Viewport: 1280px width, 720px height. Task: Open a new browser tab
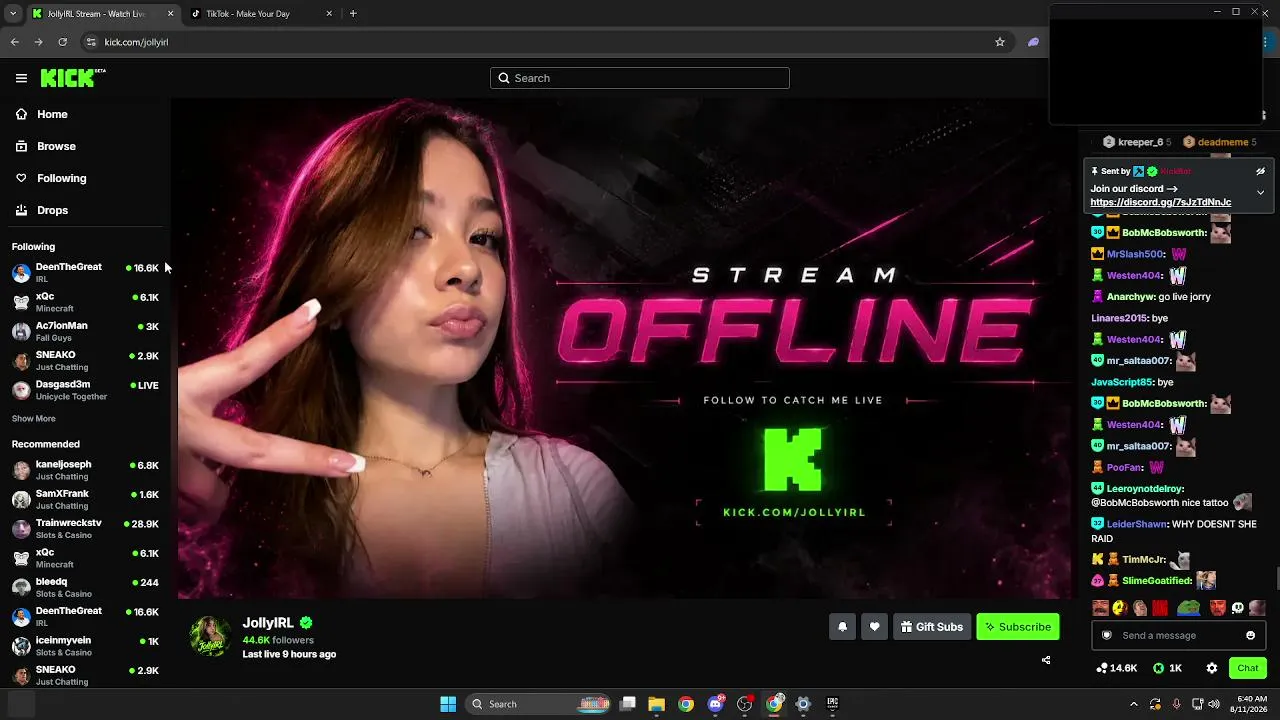(353, 13)
